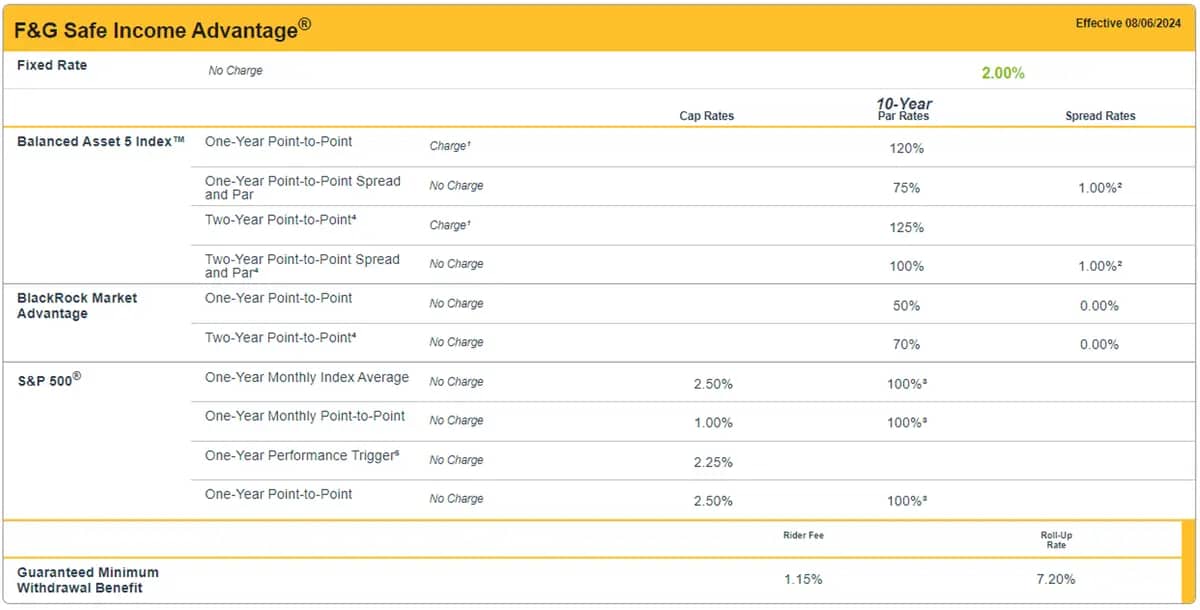Click No Charge in the Fixed Rate row
Screen dimensions: 1200x610
[x=235, y=71]
